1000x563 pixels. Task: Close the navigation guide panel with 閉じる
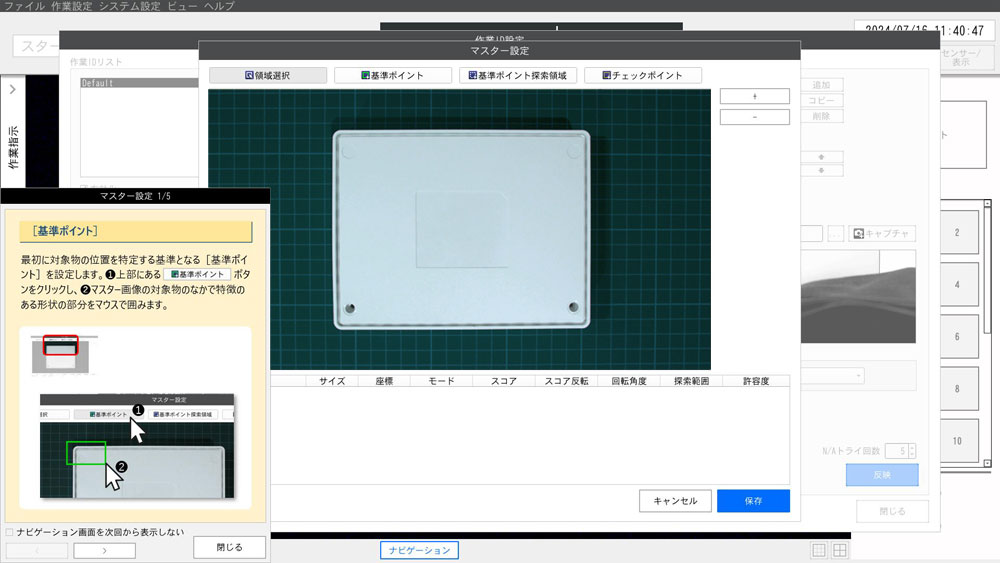point(230,547)
